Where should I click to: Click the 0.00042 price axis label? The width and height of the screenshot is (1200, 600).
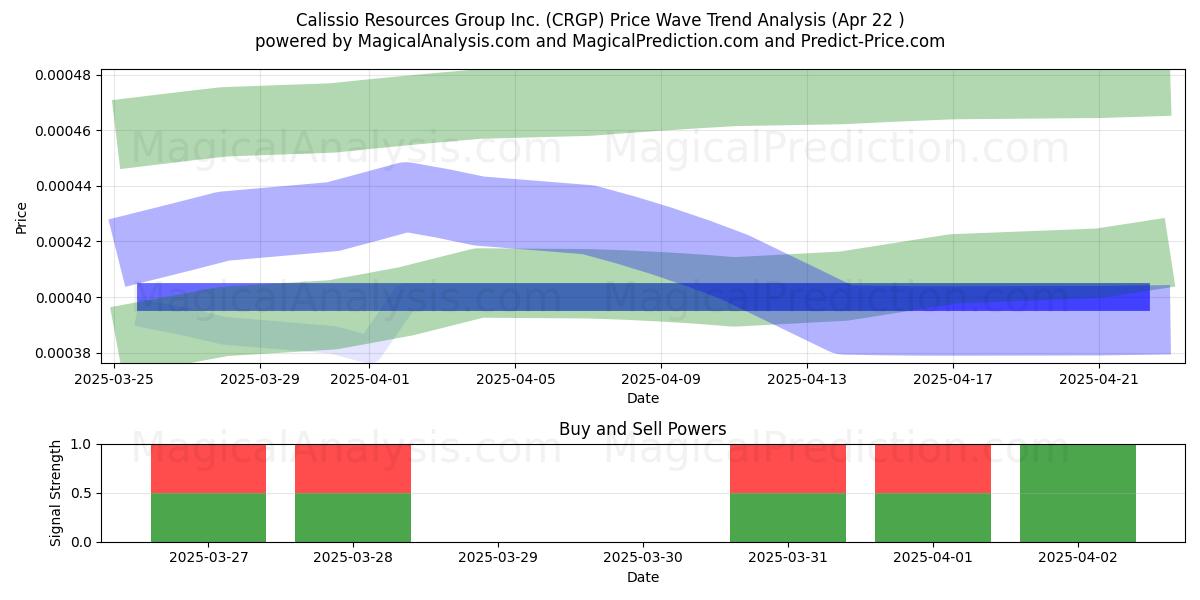coord(64,242)
